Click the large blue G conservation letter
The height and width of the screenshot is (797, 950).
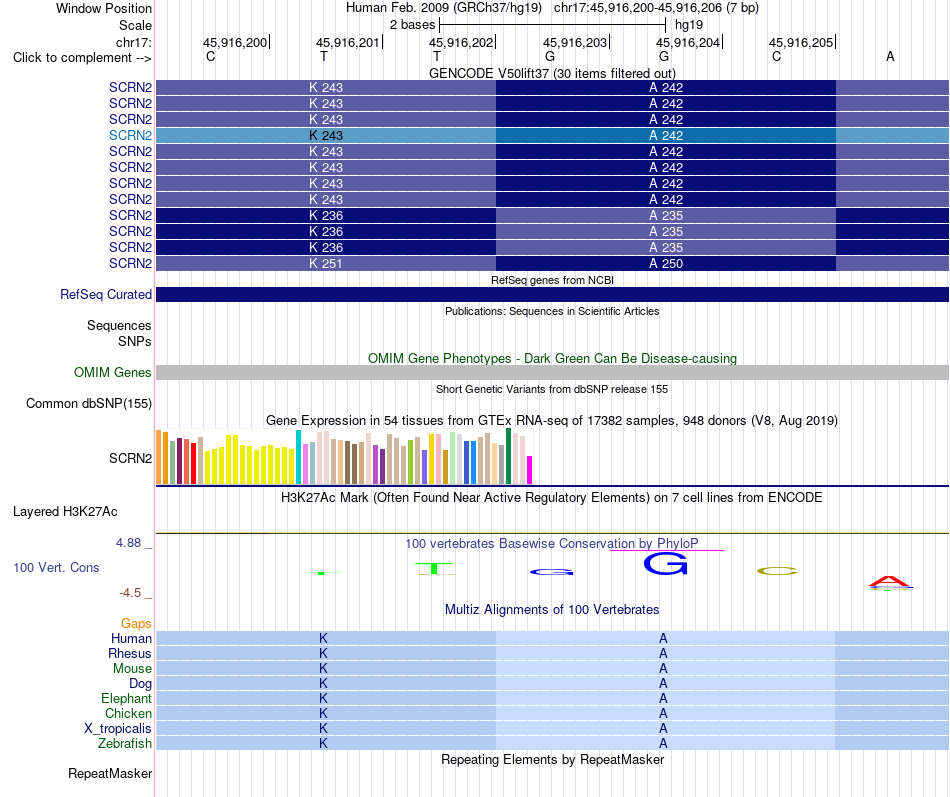(x=665, y=564)
